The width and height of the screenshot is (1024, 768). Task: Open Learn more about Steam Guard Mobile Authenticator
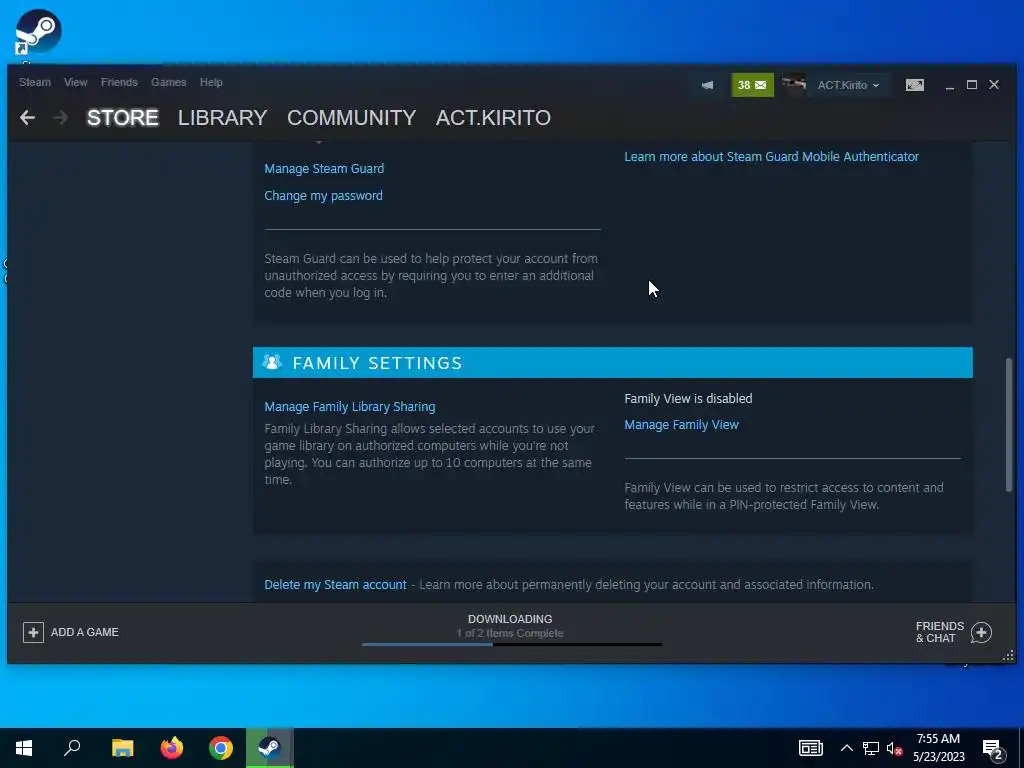coord(771,157)
